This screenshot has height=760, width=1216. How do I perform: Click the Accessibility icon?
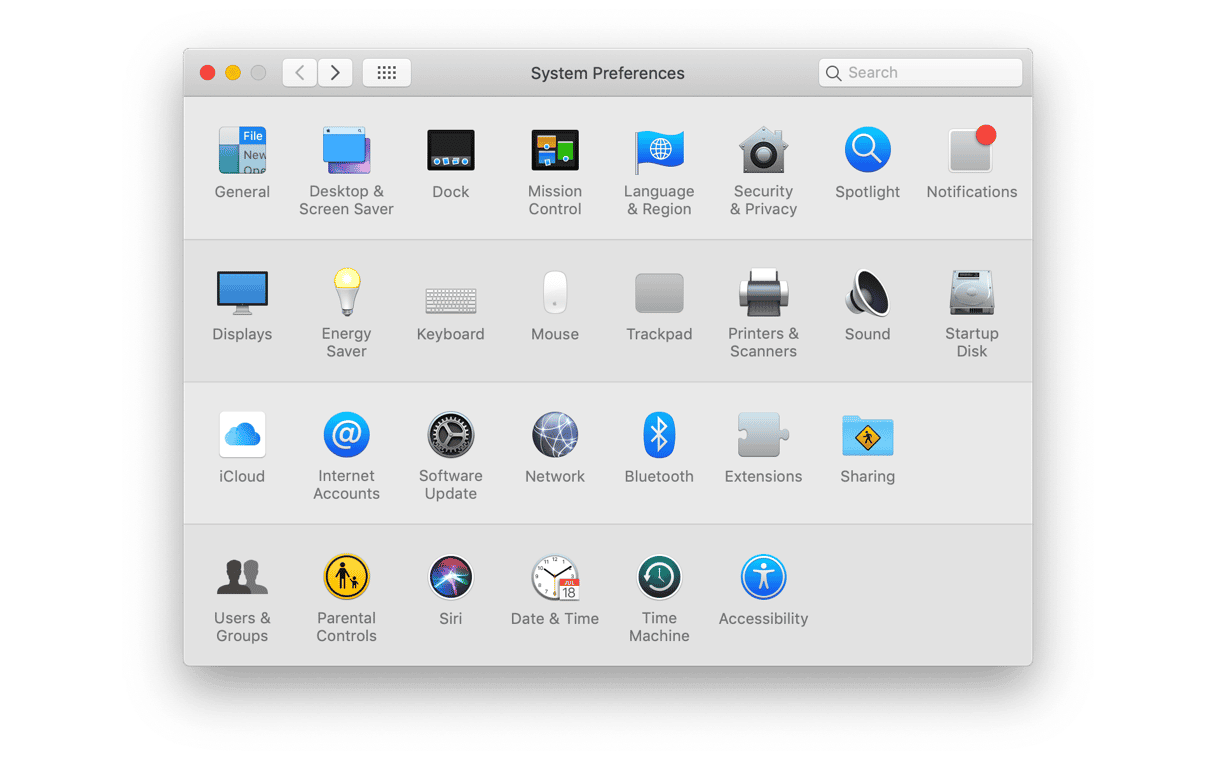click(x=763, y=578)
